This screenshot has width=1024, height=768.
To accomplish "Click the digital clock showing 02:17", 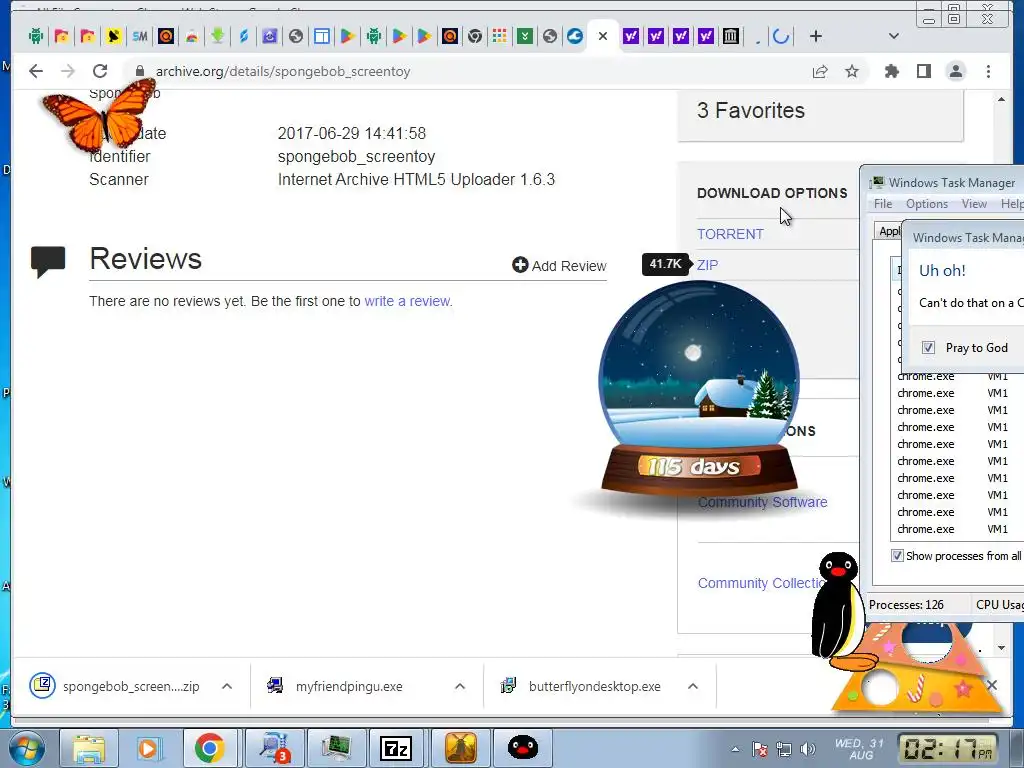I will point(948,748).
